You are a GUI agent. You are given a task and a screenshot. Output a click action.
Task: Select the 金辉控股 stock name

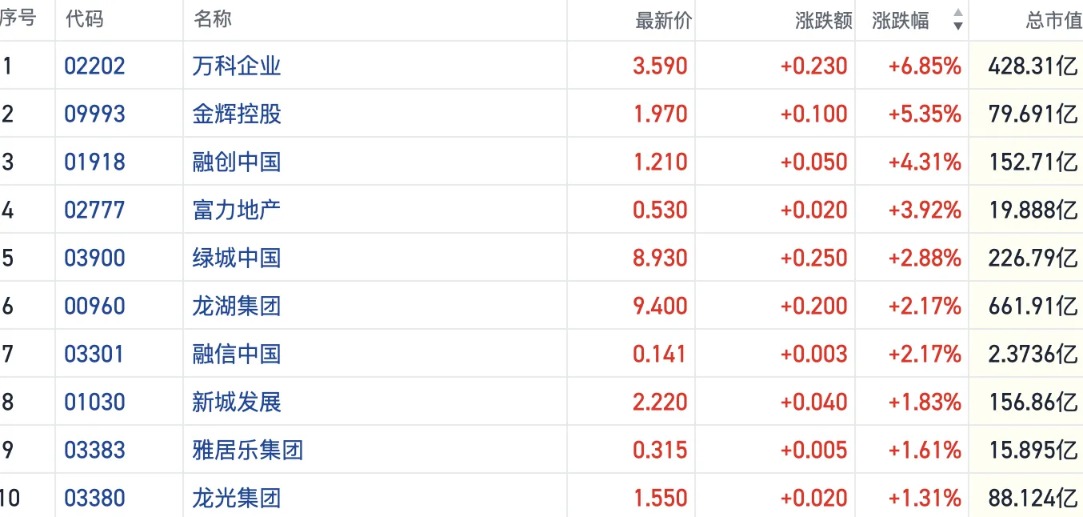click(237, 114)
